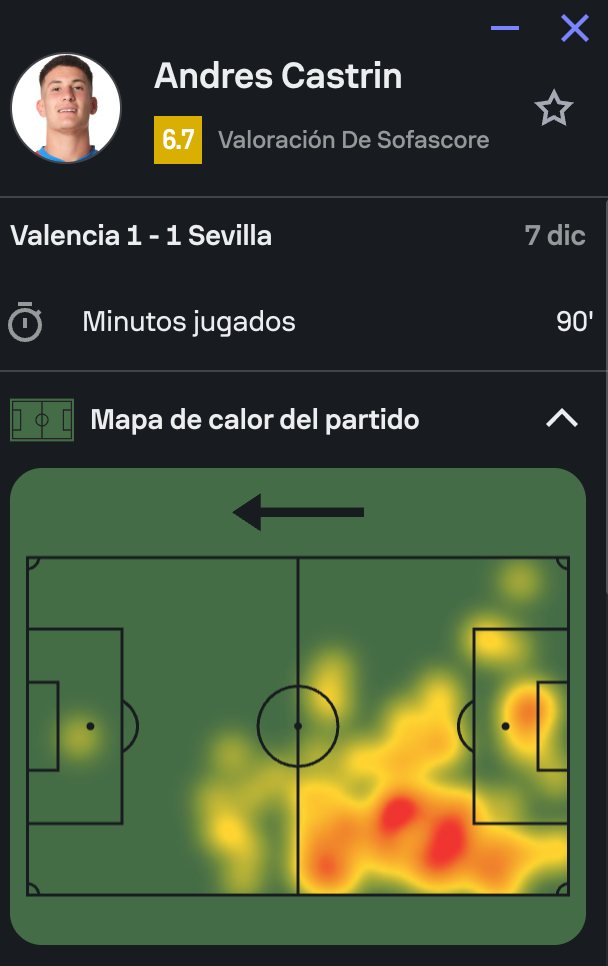608x966 pixels.
Task: Click the stopwatch icon beside Minutos jugados
Action: [25, 322]
